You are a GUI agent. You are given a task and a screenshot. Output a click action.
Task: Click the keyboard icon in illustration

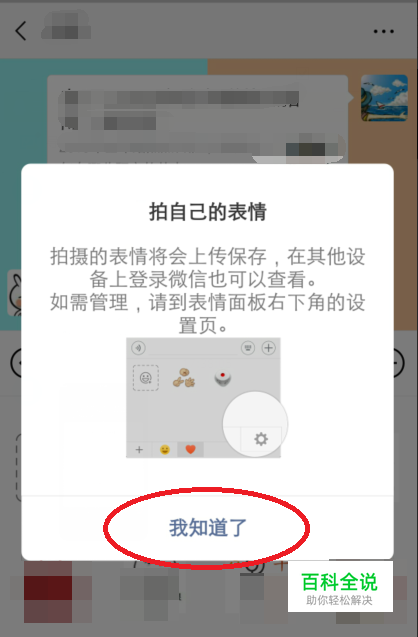(x=248, y=348)
